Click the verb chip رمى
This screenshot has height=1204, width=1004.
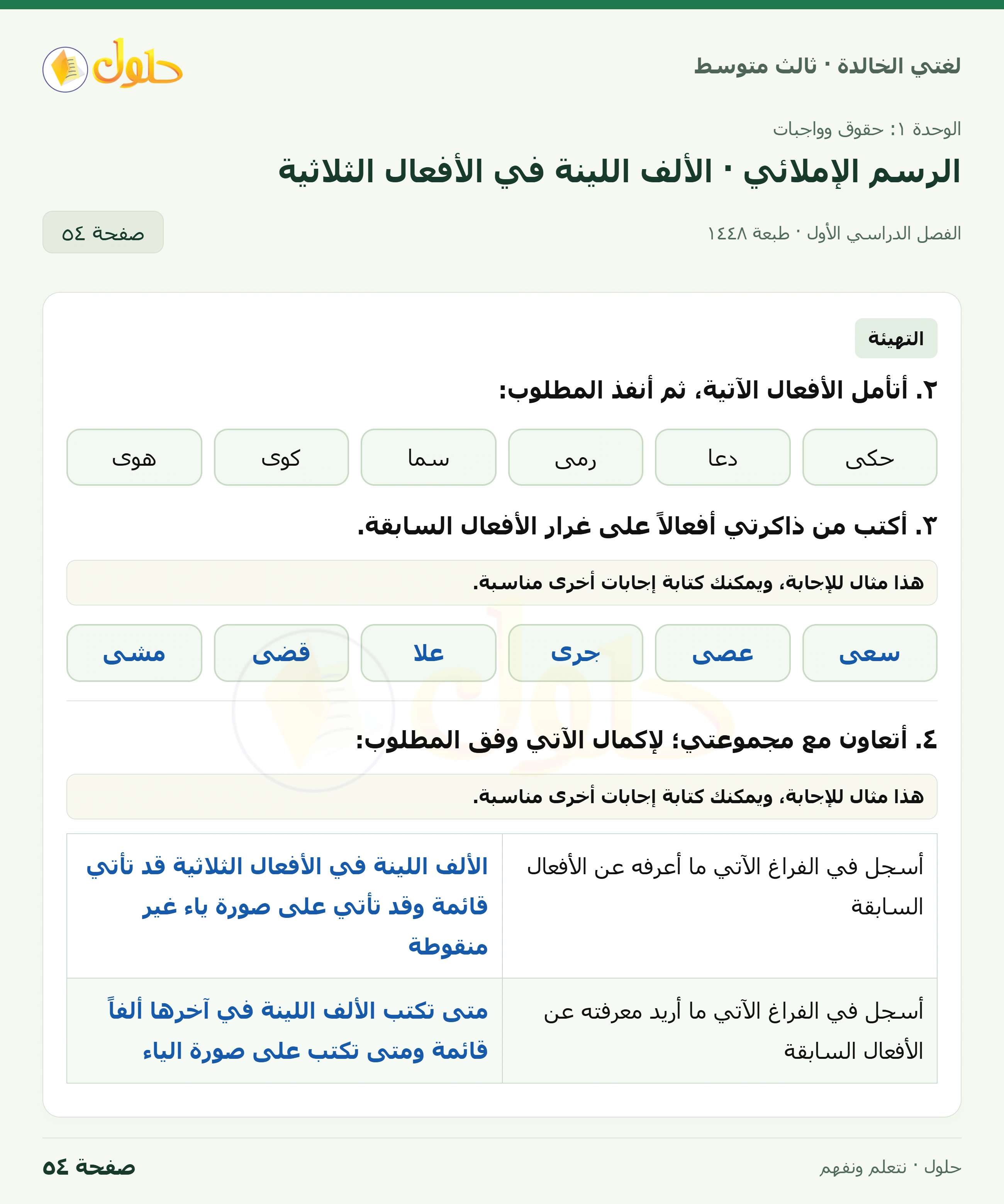tap(575, 457)
